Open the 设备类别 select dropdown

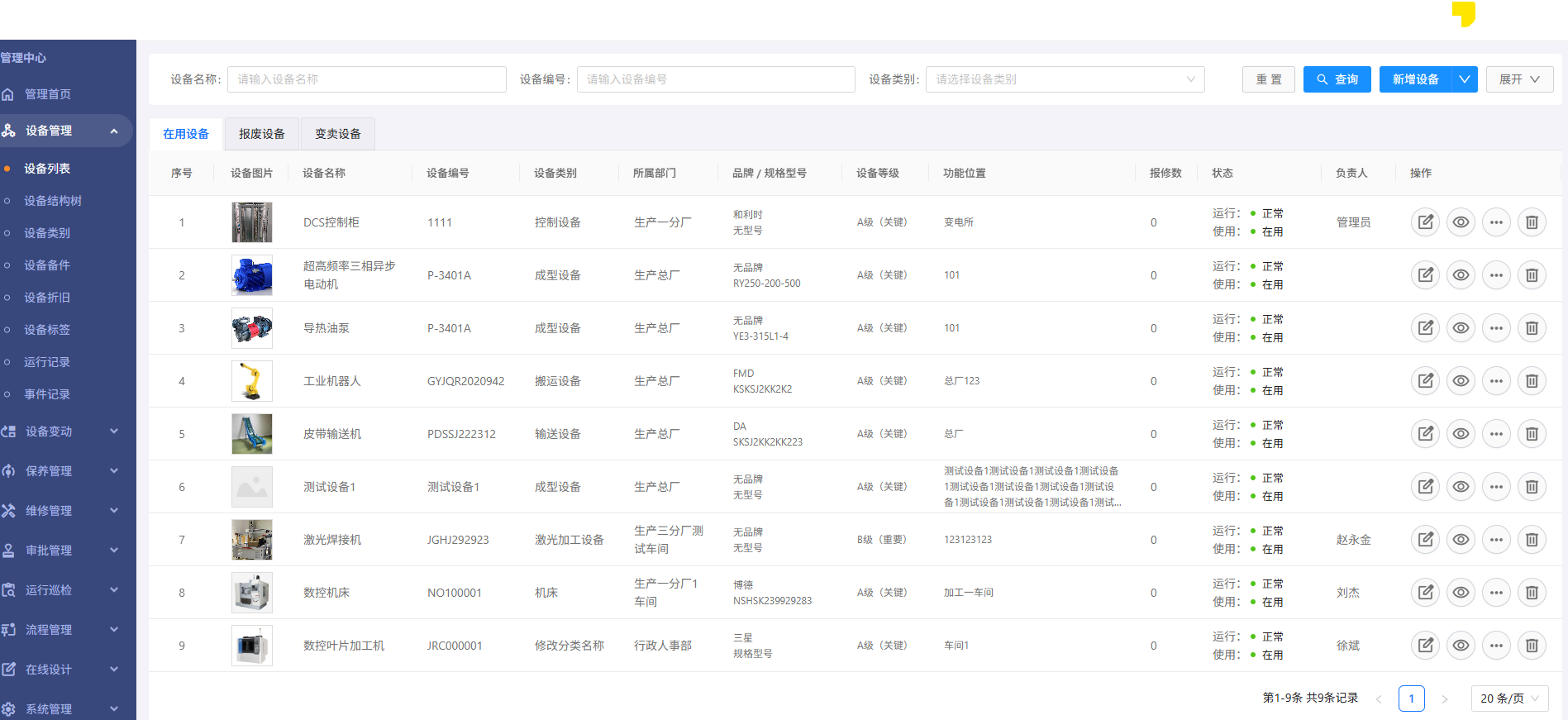coord(1065,79)
